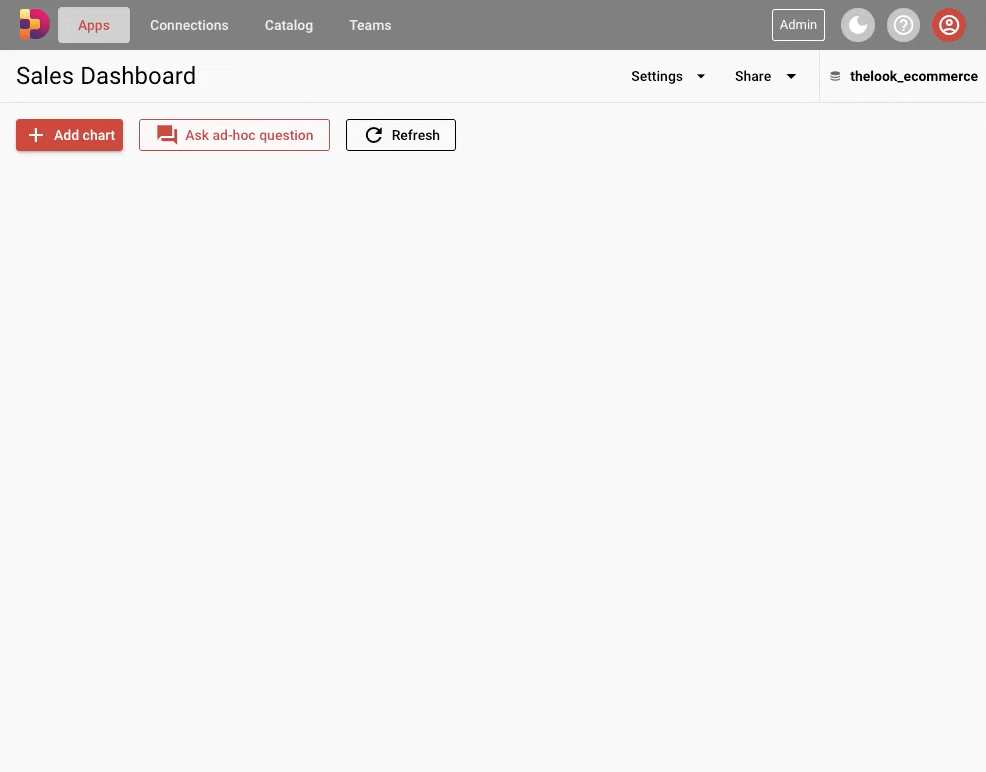Click the Sales Dashboard title

click(x=106, y=76)
